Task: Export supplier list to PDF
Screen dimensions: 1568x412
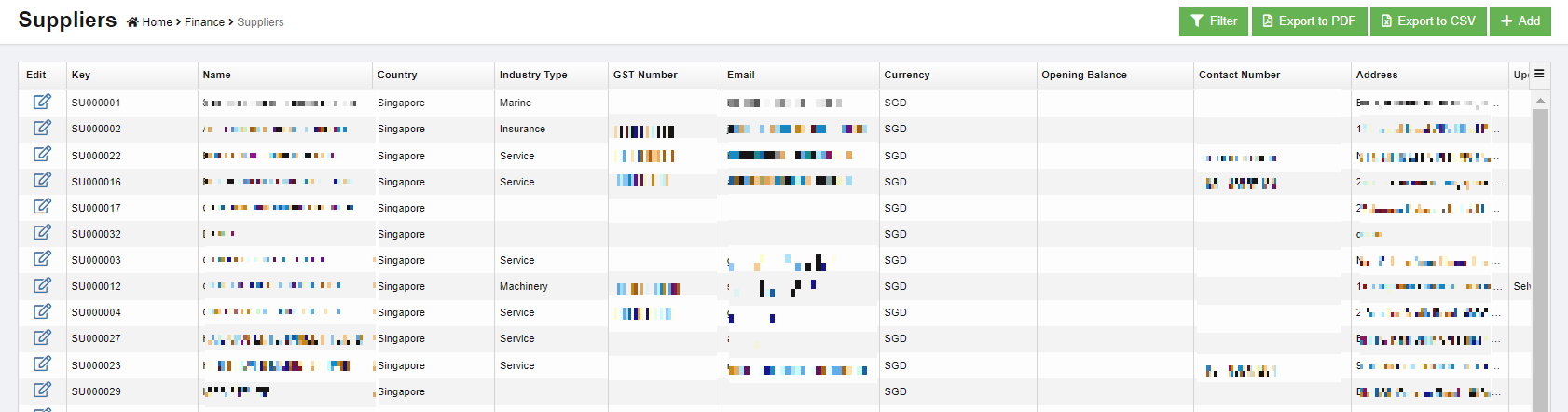Action: pos(1308,21)
